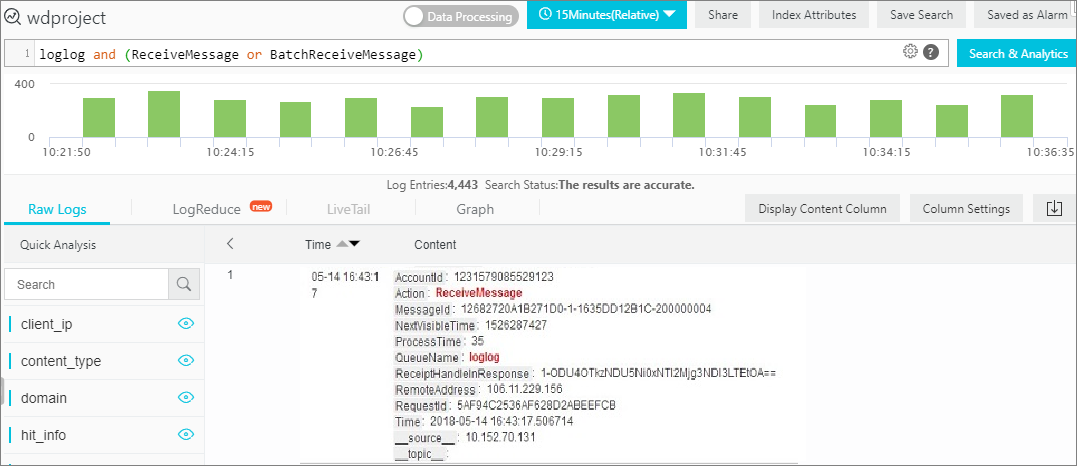This screenshot has height=466, width=1077.
Task: Click the loglog QueueName value
Action: pyautogui.click(x=484, y=356)
